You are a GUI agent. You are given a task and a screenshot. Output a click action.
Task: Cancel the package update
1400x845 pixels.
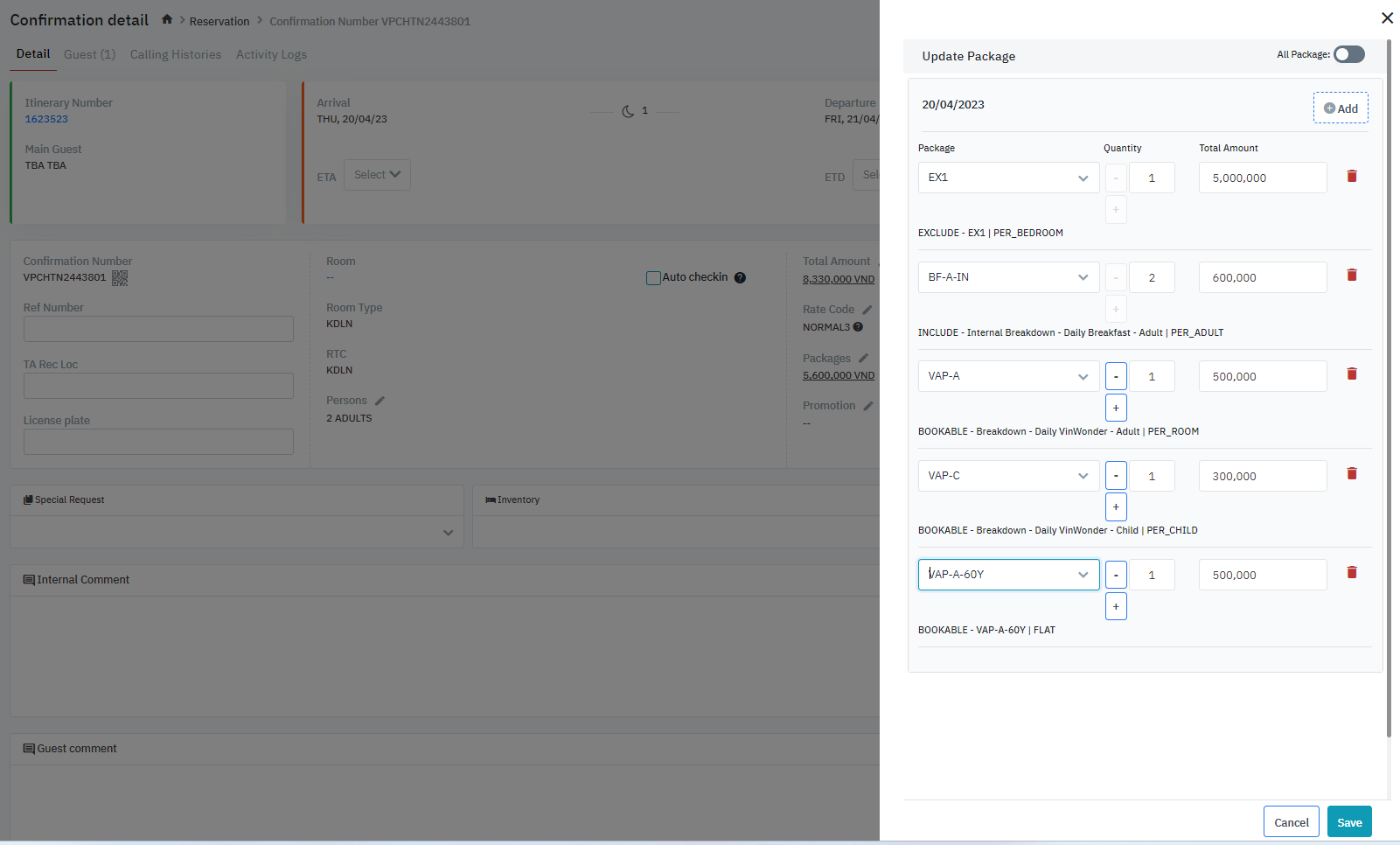1291,822
